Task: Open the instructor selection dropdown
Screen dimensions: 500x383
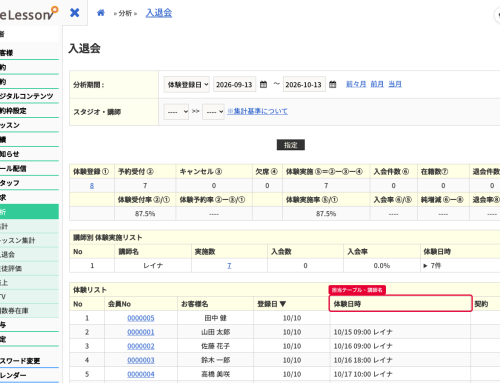Action: coord(213,112)
